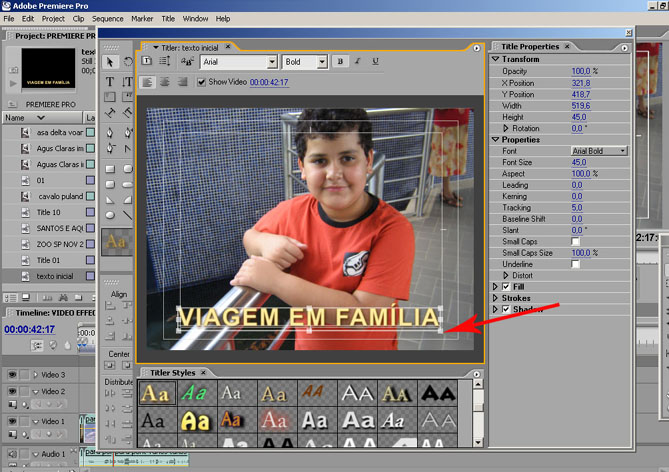Viewport: 669px width, 472px height.
Task: Select the arrow Selection tool in Titler
Action: point(110,62)
